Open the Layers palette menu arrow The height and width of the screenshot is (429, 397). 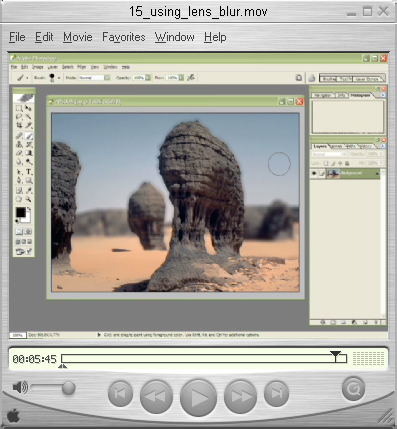[383, 146]
